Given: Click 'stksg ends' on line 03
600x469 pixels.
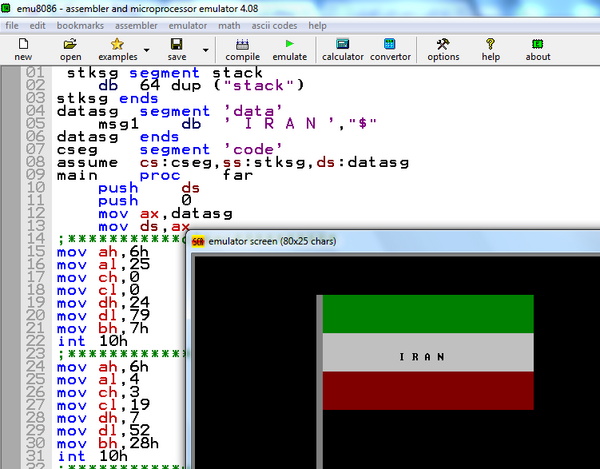Looking at the screenshot, I should 108,98.
